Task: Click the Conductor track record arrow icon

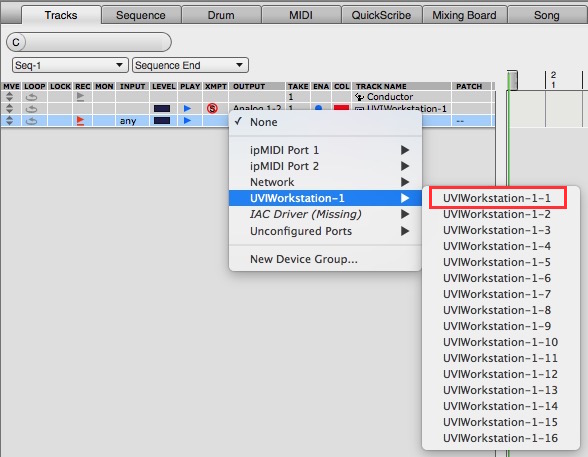Action: [80, 97]
